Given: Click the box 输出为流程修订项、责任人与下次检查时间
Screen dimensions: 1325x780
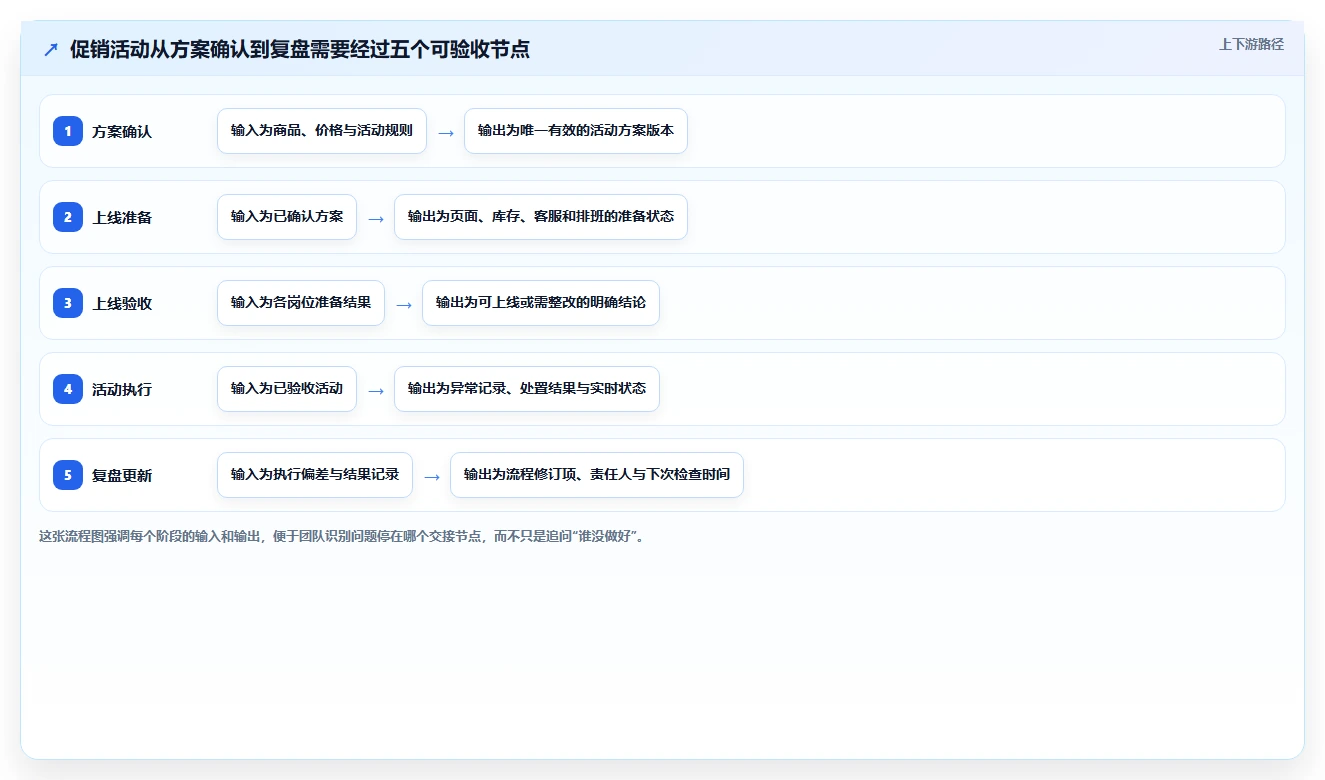Looking at the screenshot, I should [597, 475].
